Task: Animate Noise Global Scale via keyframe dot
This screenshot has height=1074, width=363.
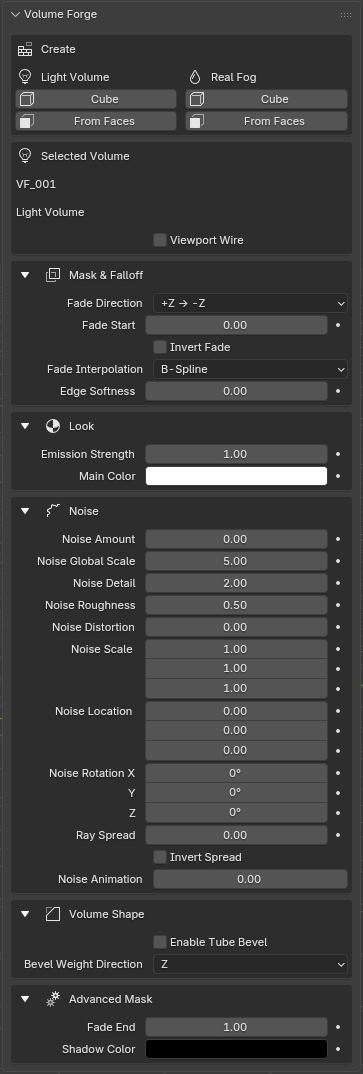Action: coord(338,561)
